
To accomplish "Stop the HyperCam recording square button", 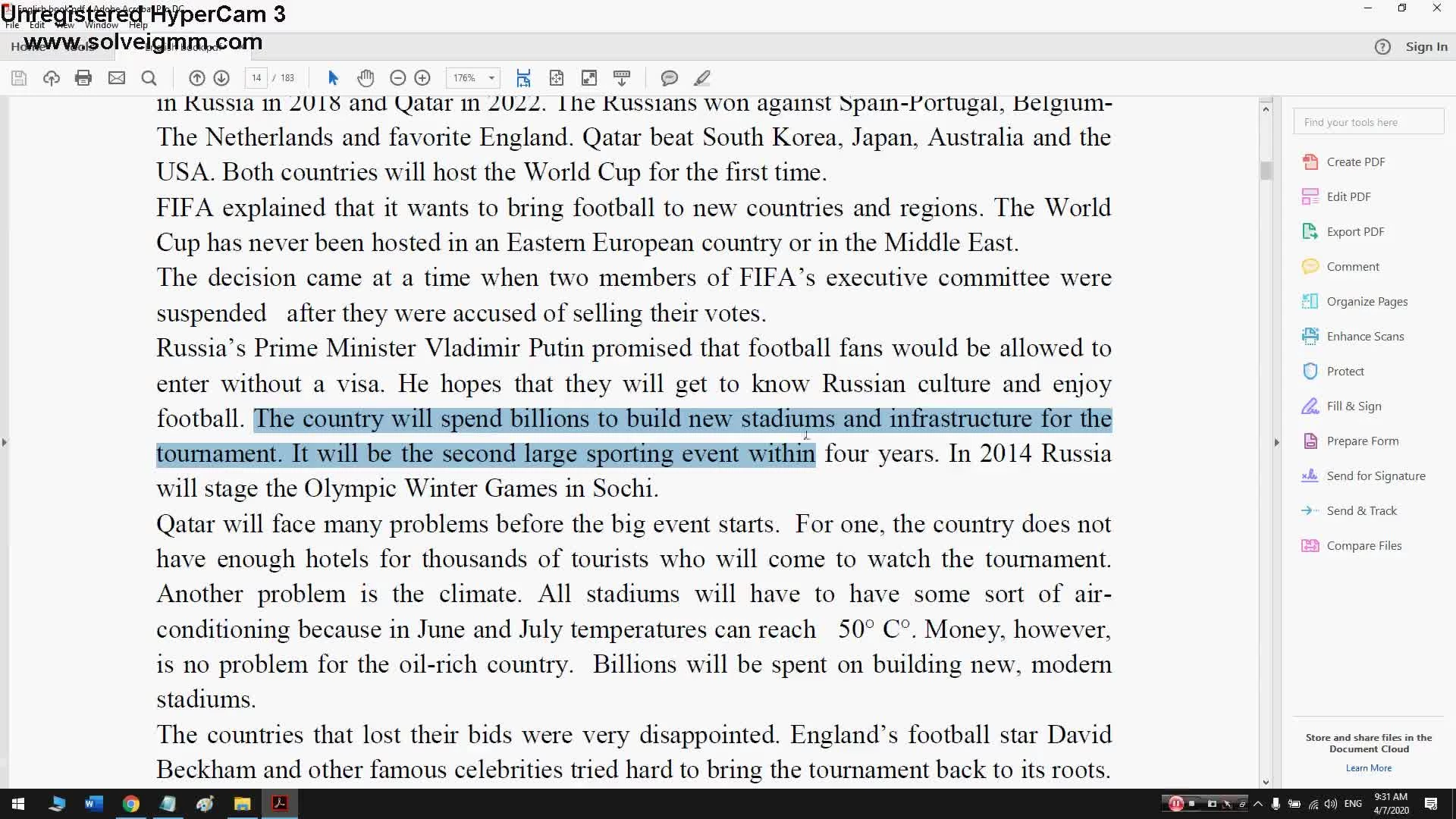I will pyautogui.click(x=1192, y=804).
